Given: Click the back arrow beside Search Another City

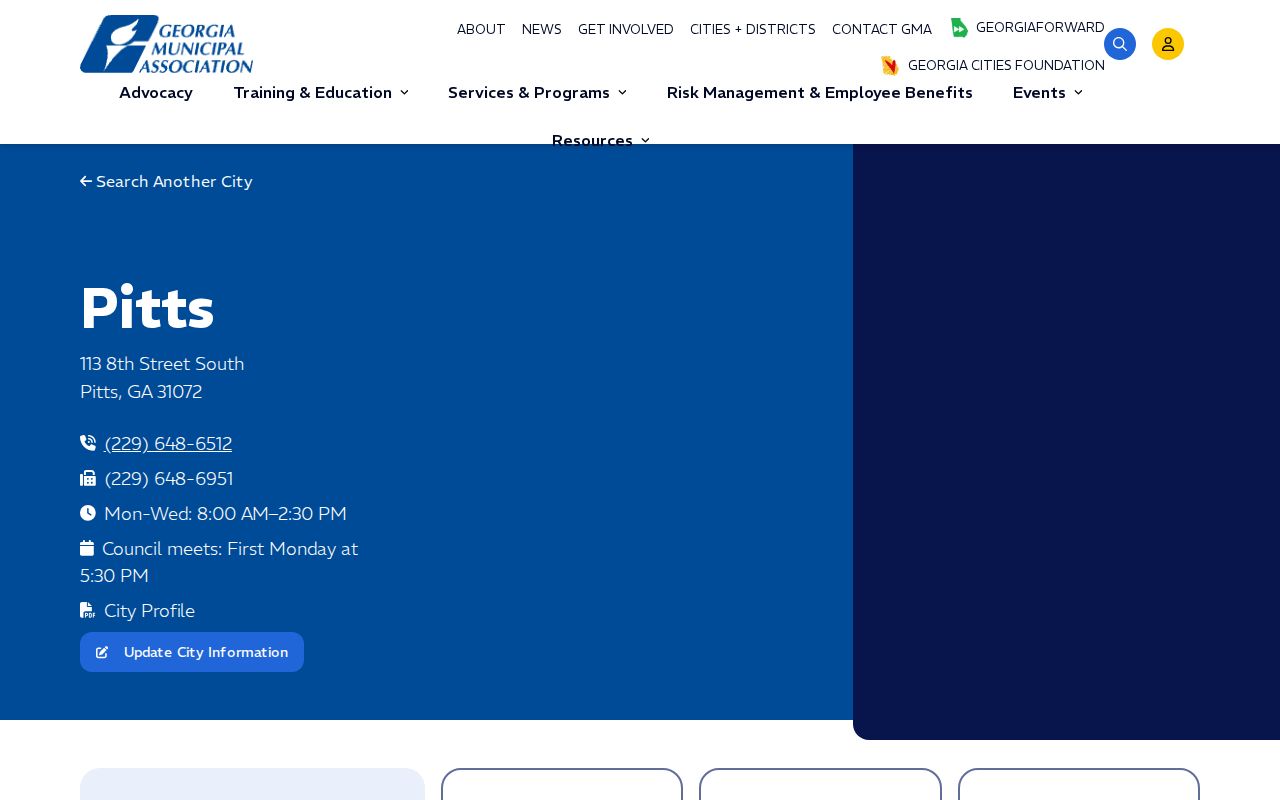Looking at the screenshot, I should pyautogui.click(x=86, y=182).
